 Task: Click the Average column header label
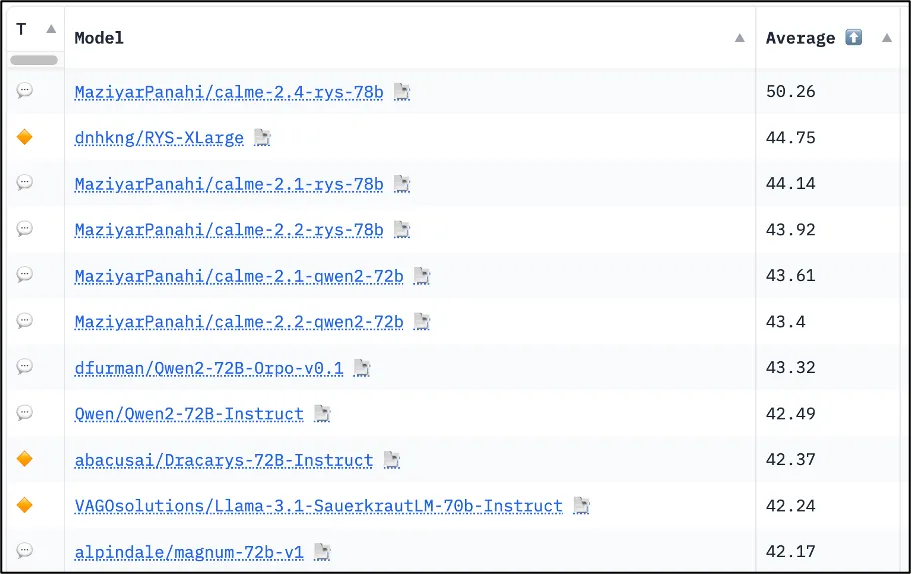coord(800,38)
